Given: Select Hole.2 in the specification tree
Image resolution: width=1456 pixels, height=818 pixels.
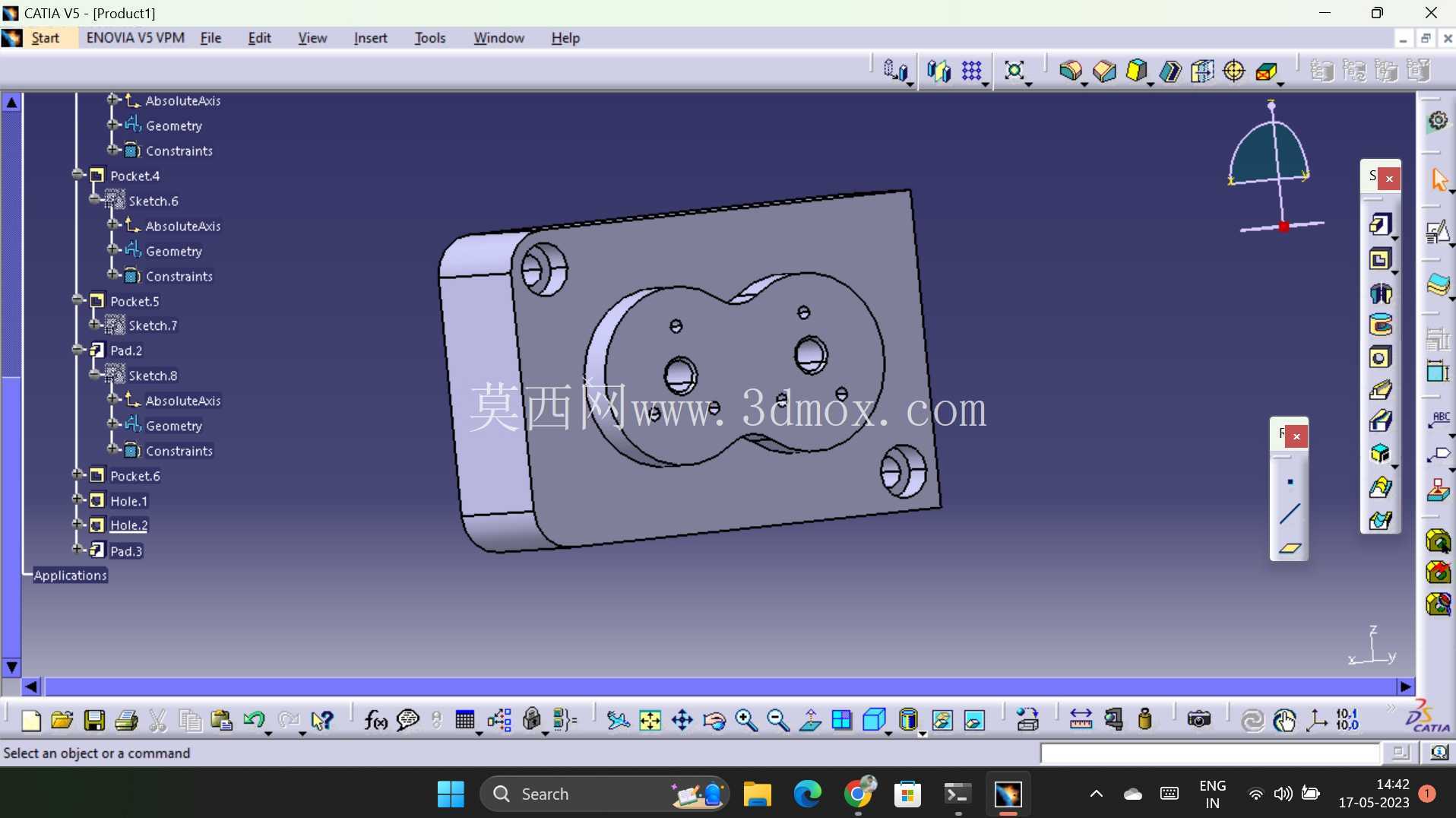Looking at the screenshot, I should tap(128, 525).
